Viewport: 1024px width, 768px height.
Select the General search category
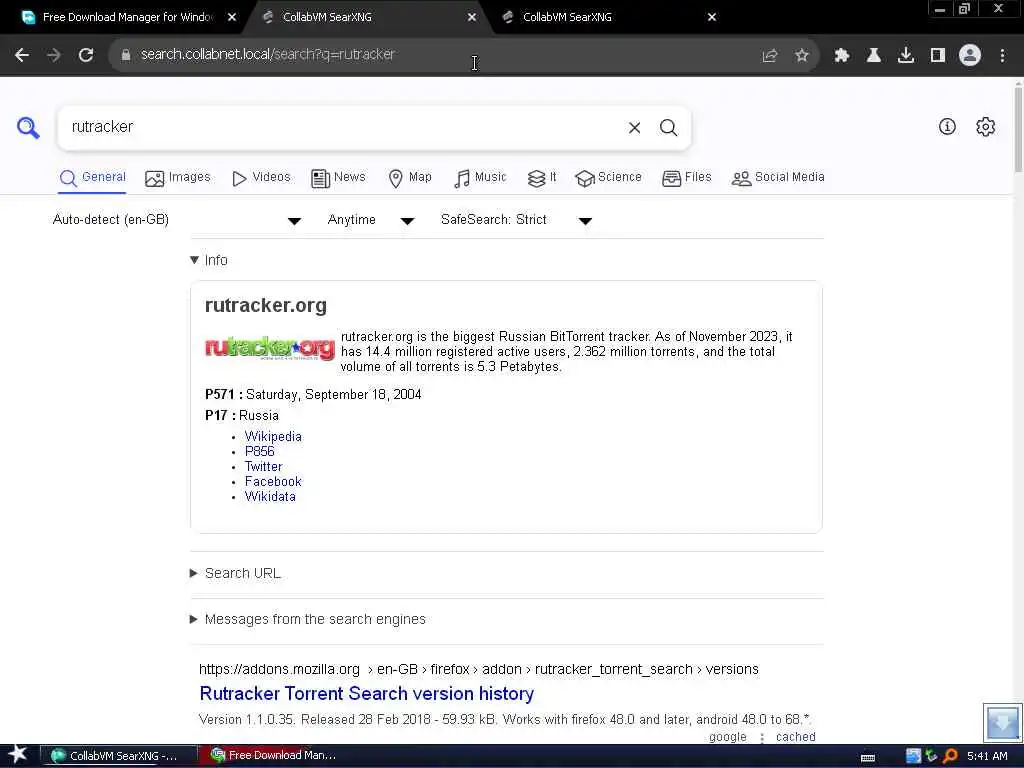(92, 178)
